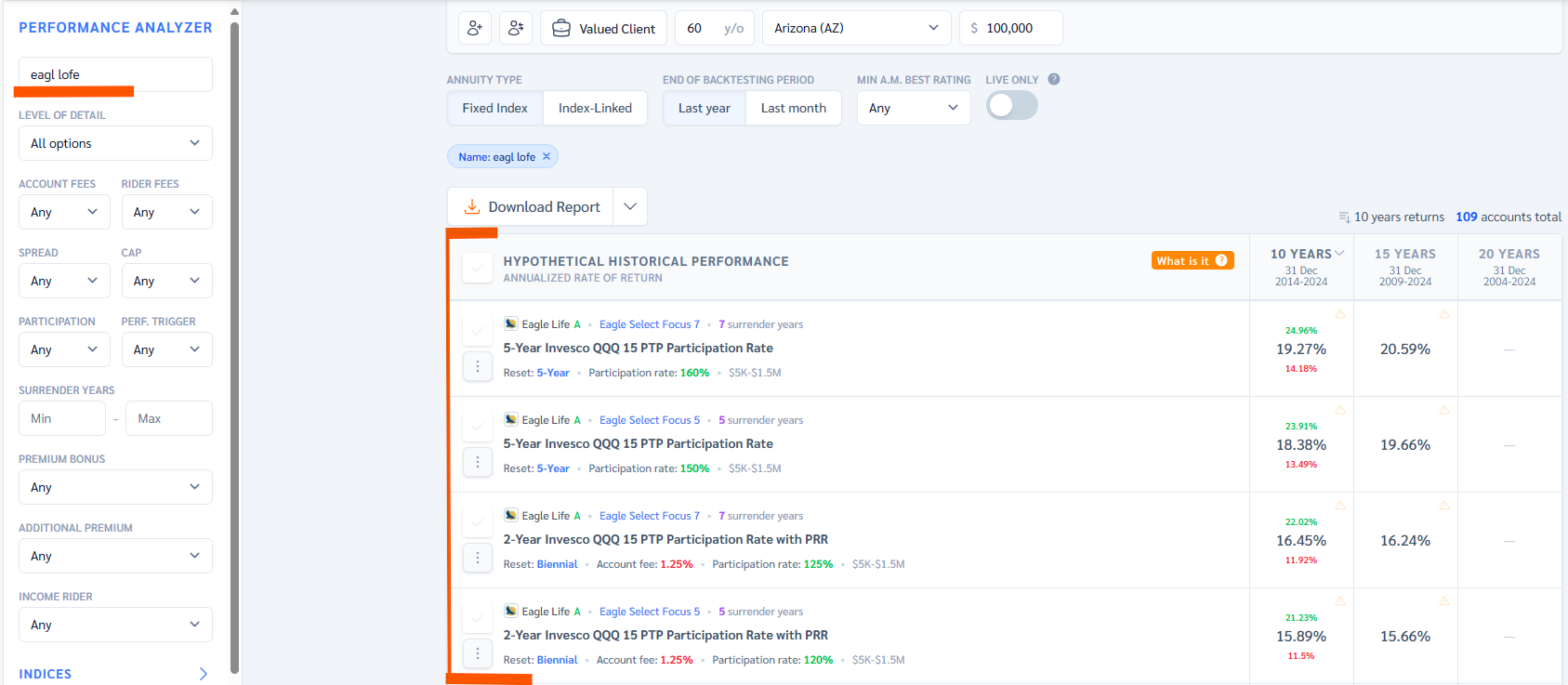Click the 'eagl lofe' search field
Image resolution: width=1568 pixels, height=685 pixels.
coord(115,74)
